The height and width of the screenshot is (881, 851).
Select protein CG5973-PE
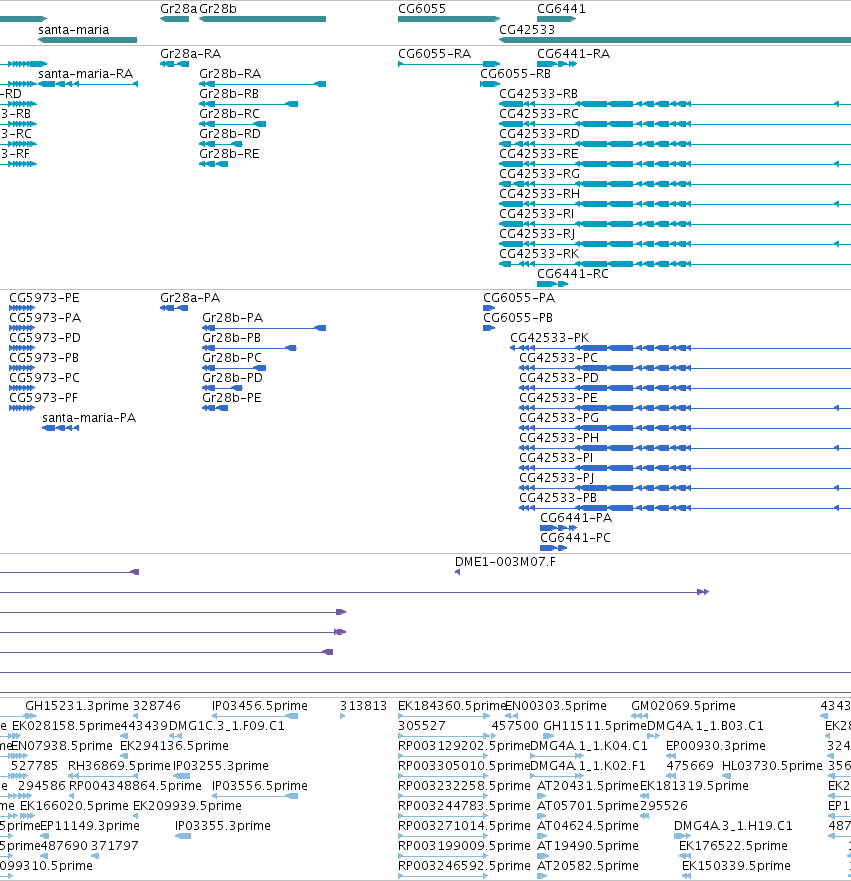click(44, 298)
